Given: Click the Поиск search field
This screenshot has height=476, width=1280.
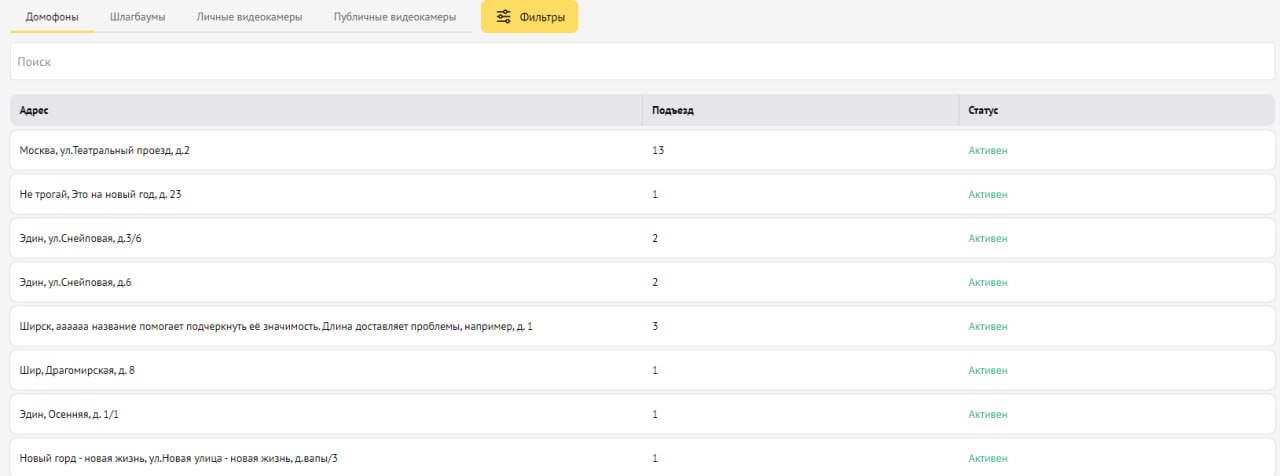Looking at the screenshot, I should pyautogui.click(x=640, y=62).
